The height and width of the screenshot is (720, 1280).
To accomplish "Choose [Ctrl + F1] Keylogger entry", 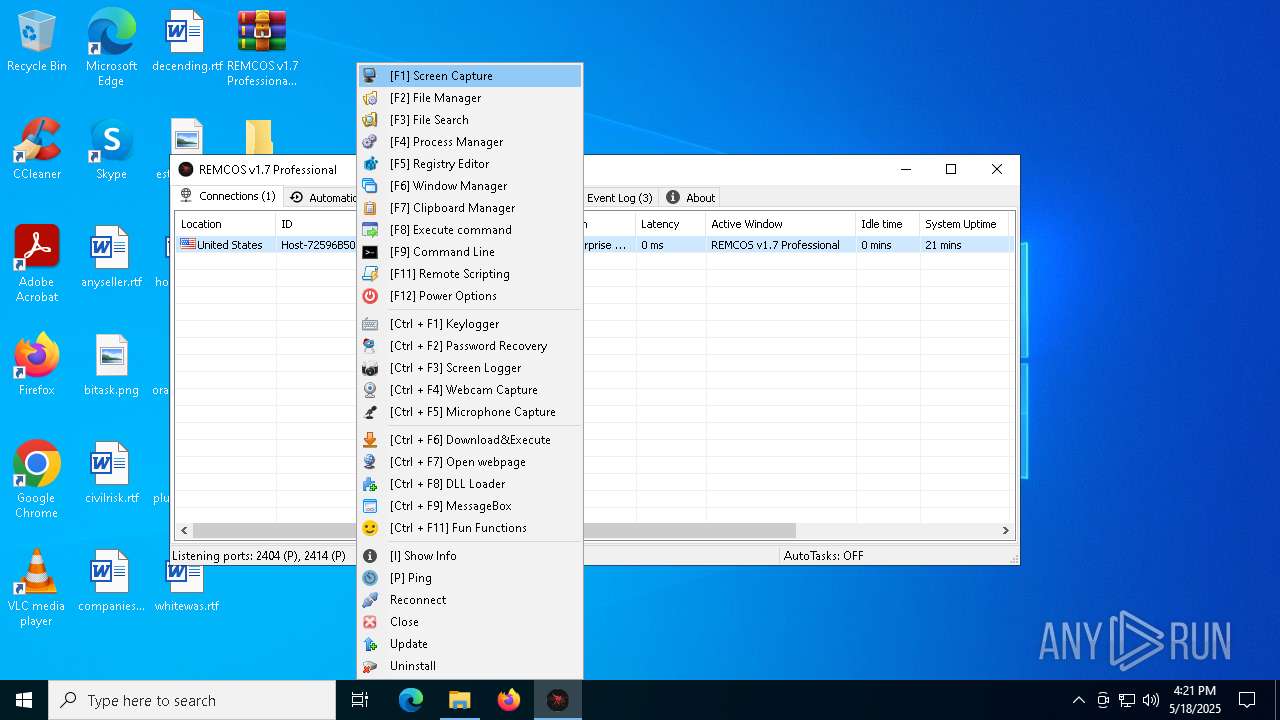I will point(470,324).
